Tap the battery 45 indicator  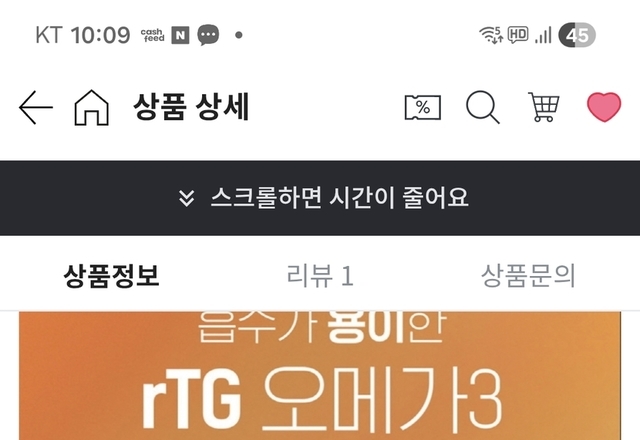(577, 35)
